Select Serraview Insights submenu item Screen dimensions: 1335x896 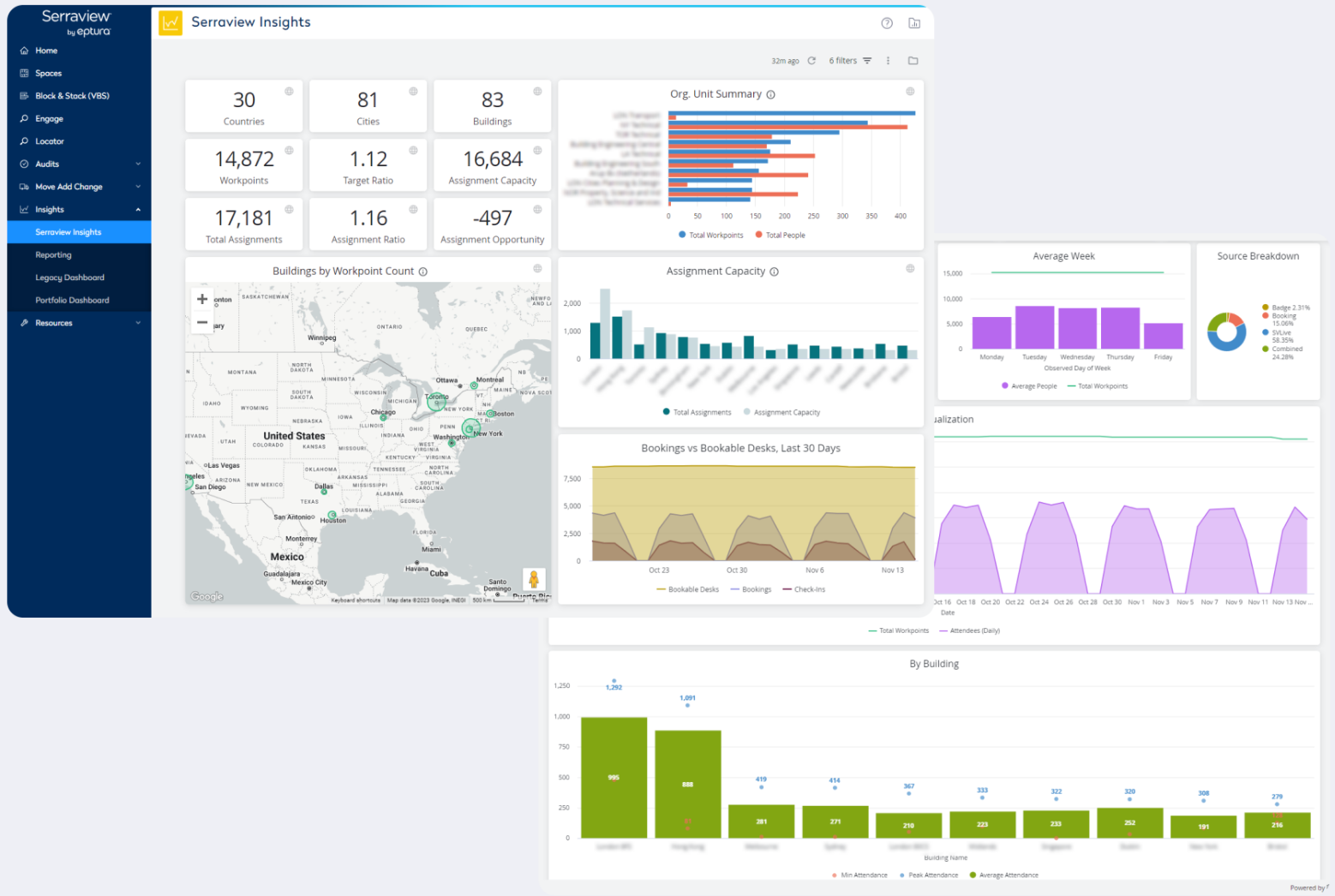tap(79, 232)
